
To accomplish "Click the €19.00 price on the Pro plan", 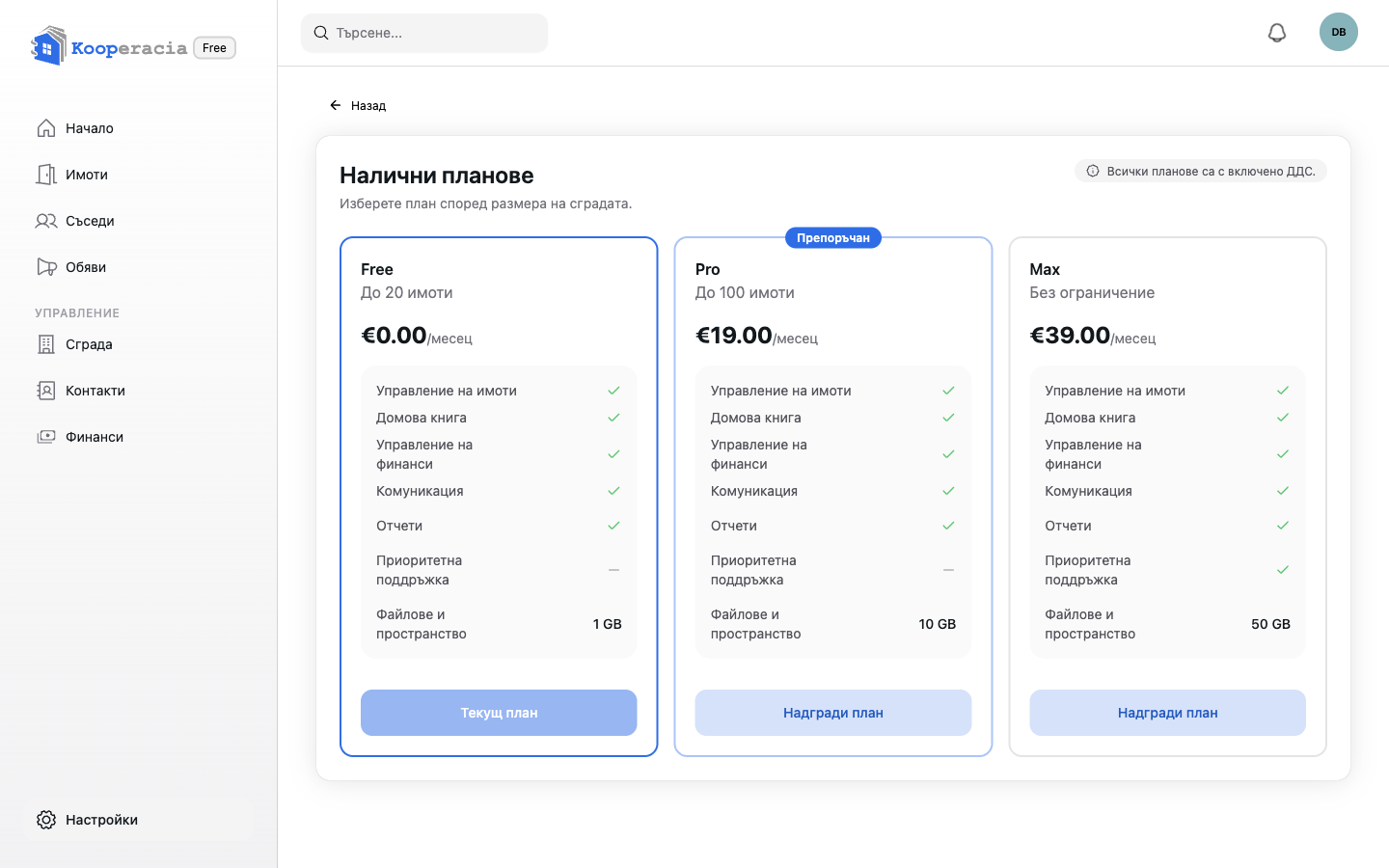I will click(733, 335).
